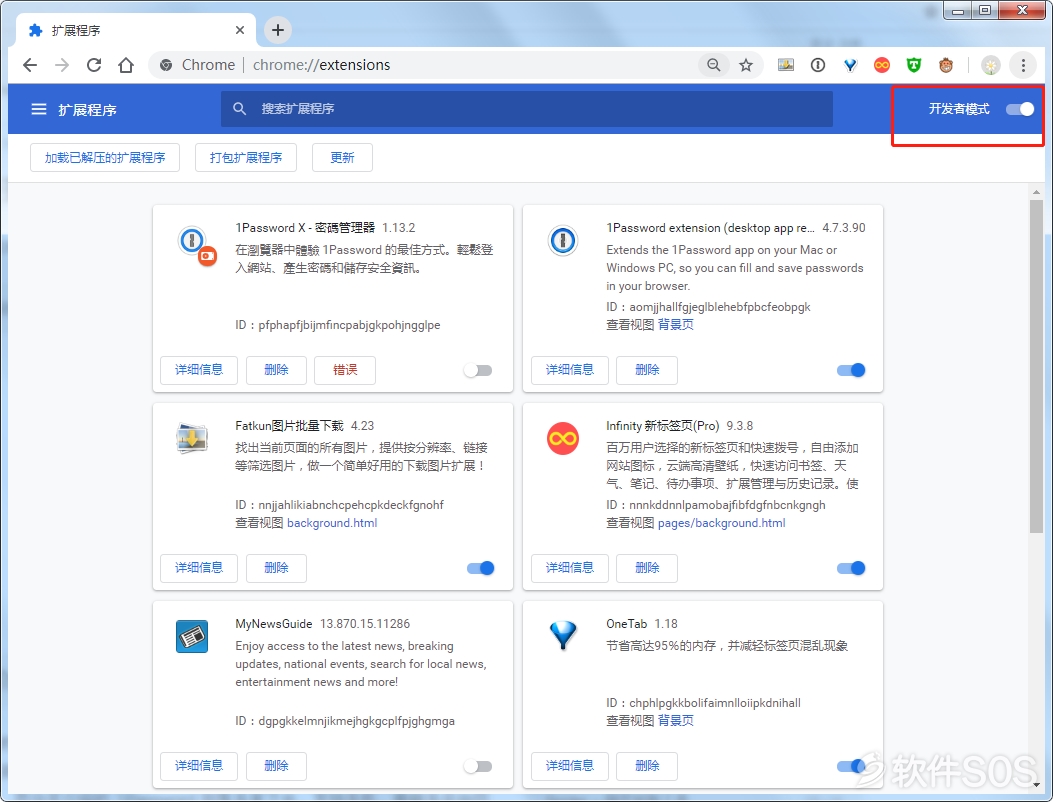1053x802 pixels.
Task: Go back with the browser back arrow
Action: [30, 65]
